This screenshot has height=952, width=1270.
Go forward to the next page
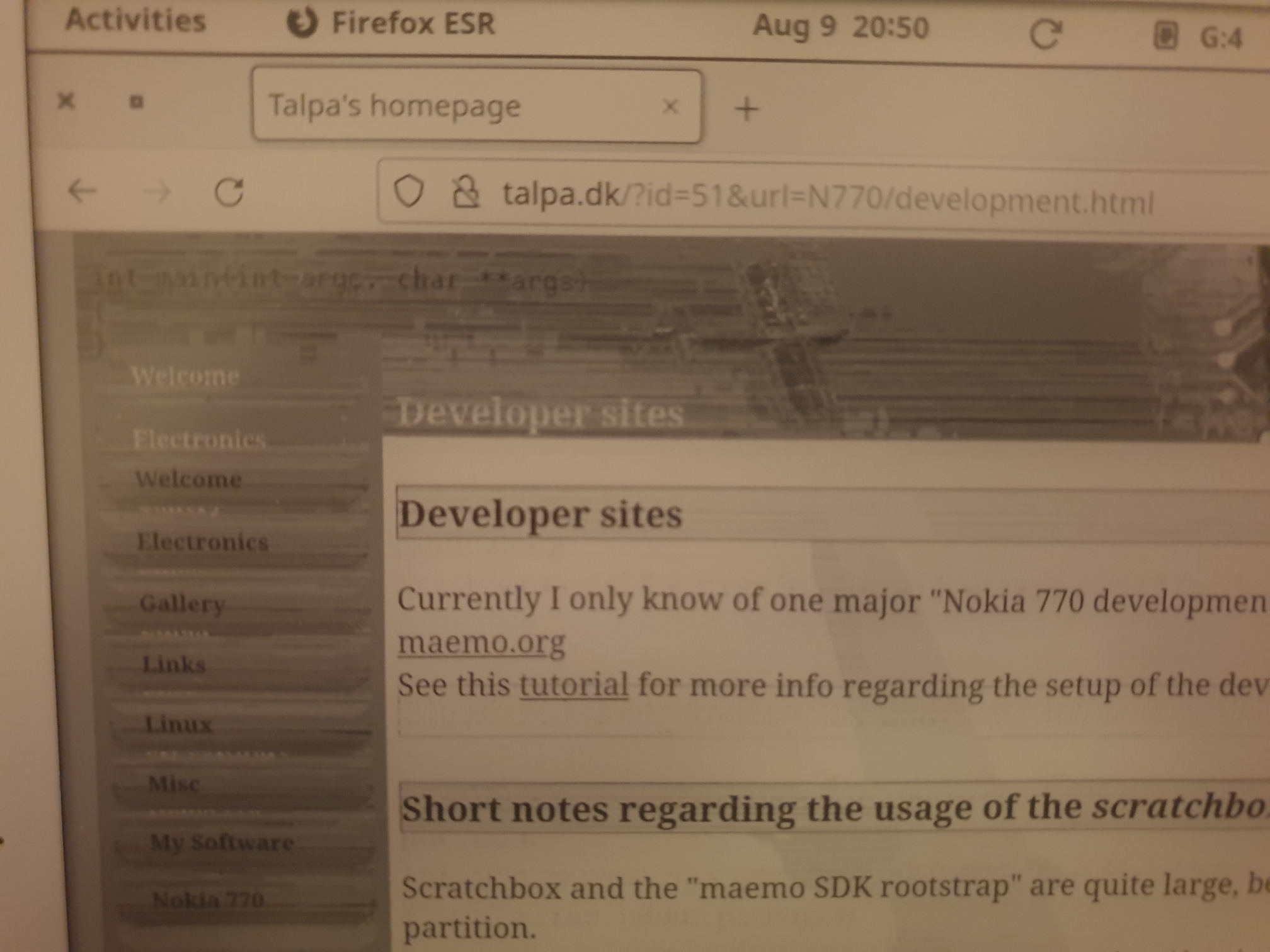point(157,191)
